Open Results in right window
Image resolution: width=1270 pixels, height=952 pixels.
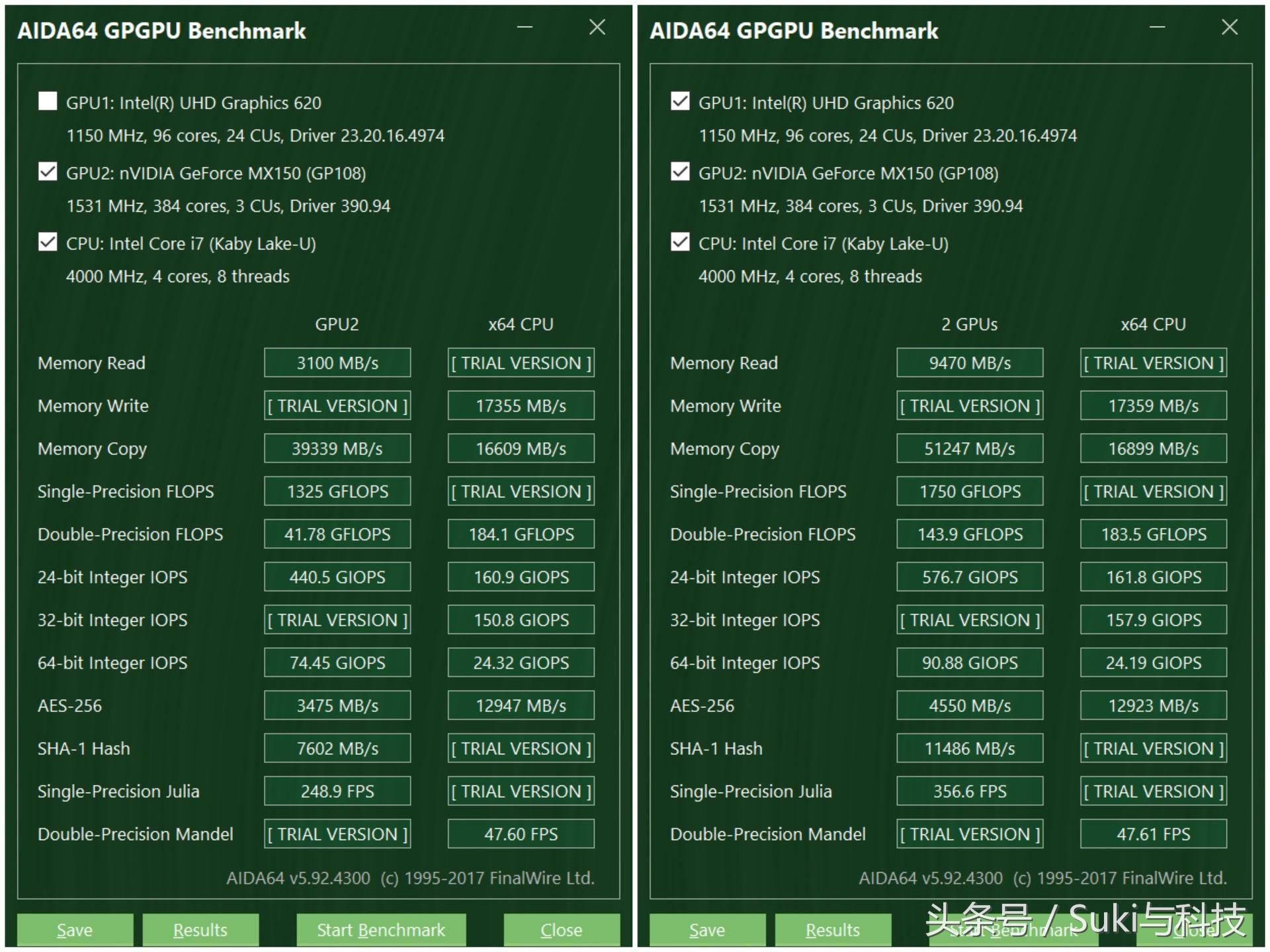tap(833, 930)
